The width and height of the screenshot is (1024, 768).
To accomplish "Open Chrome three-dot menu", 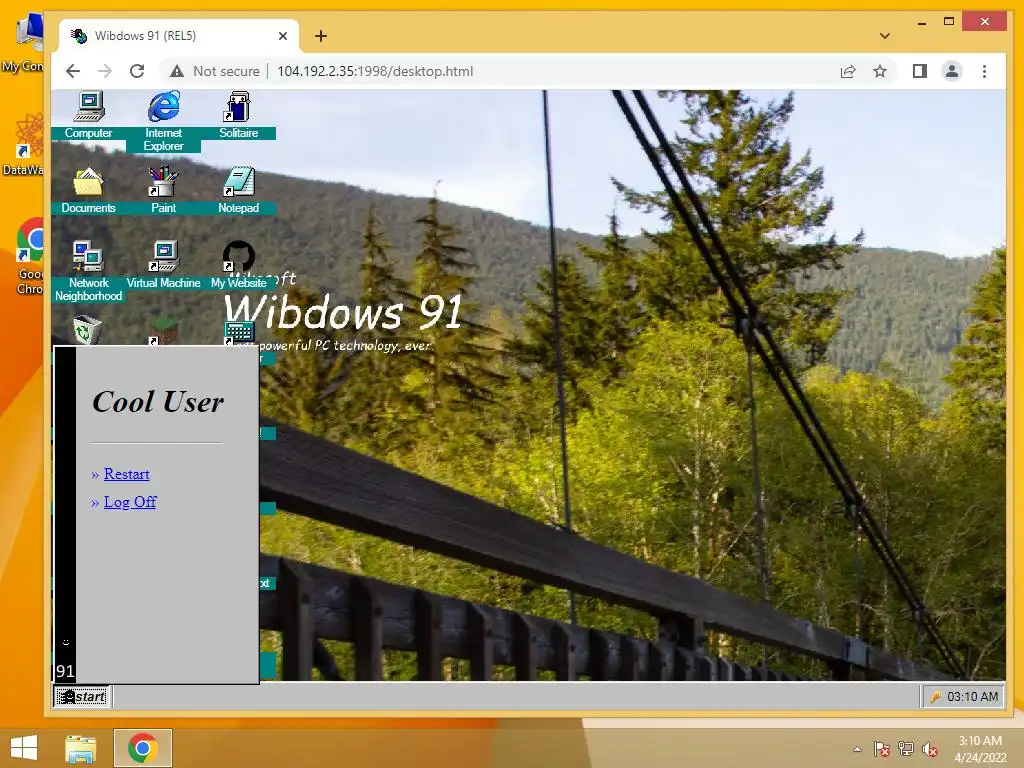I will pos(984,71).
